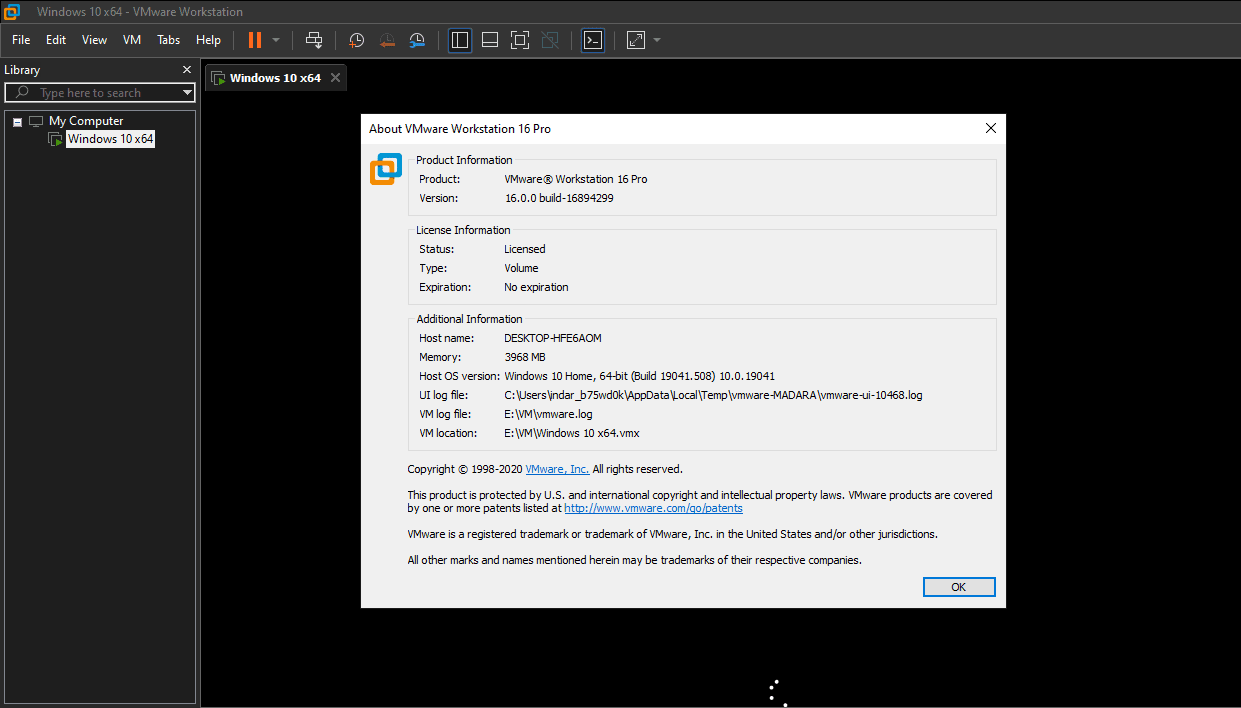The image size is (1241, 708).
Task: Click the Unity mode toolbar icon
Action: point(549,40)
